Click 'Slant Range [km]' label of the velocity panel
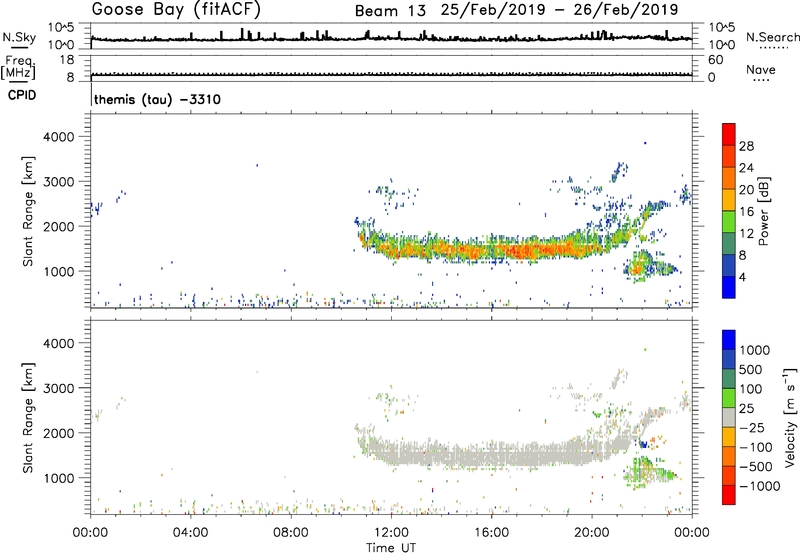The image size is (800, 554). tap(28, 418)
